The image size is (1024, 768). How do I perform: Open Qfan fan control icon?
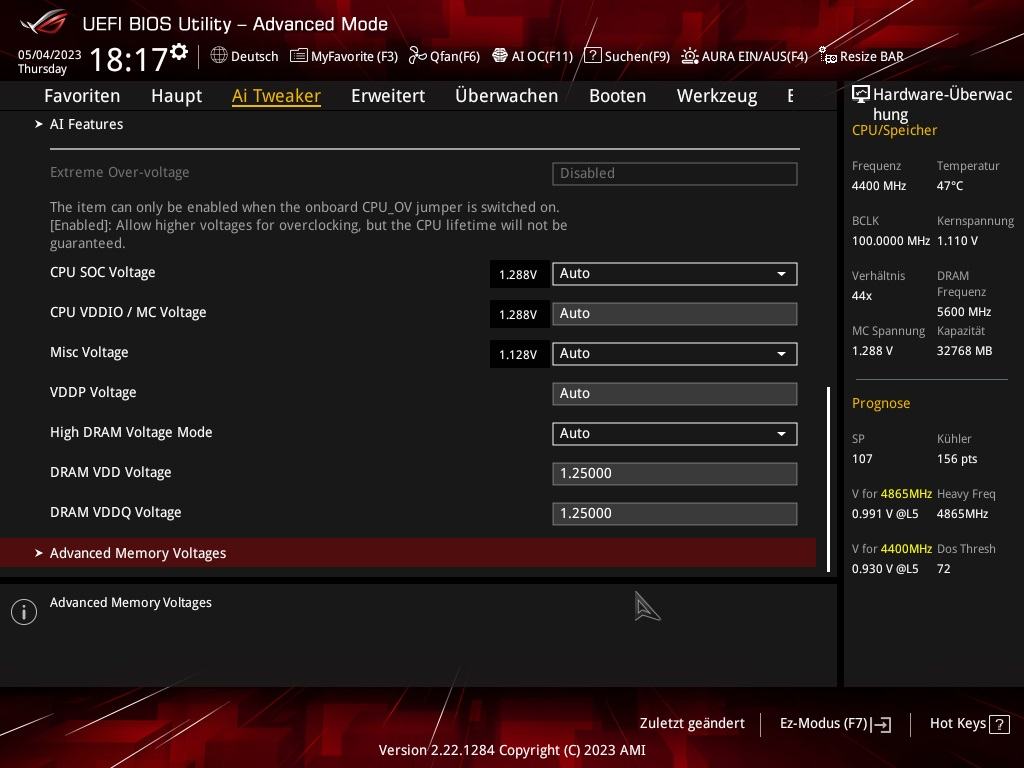click(417, 56)
